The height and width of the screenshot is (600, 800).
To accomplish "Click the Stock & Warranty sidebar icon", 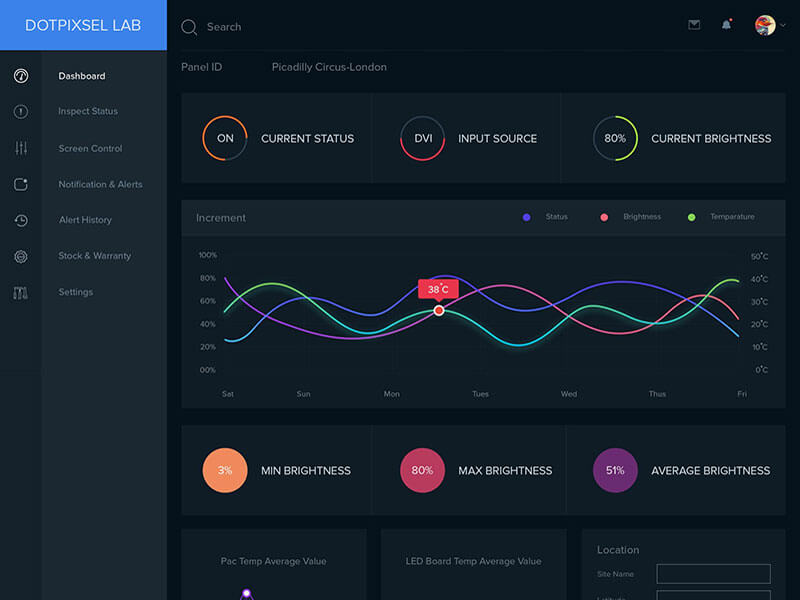I will tap(21, 256).
